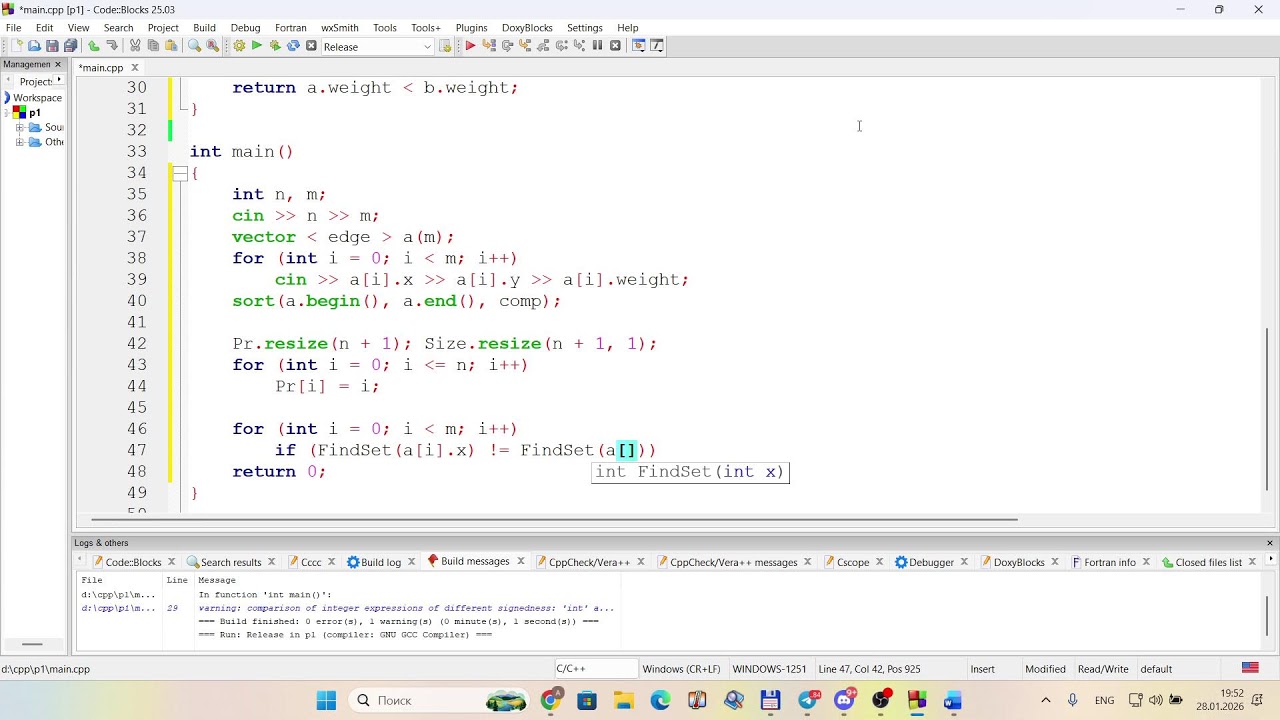The height and width of the screenshot is (720, 1280).
Task: Build project with gear icon
Action: 239,46
